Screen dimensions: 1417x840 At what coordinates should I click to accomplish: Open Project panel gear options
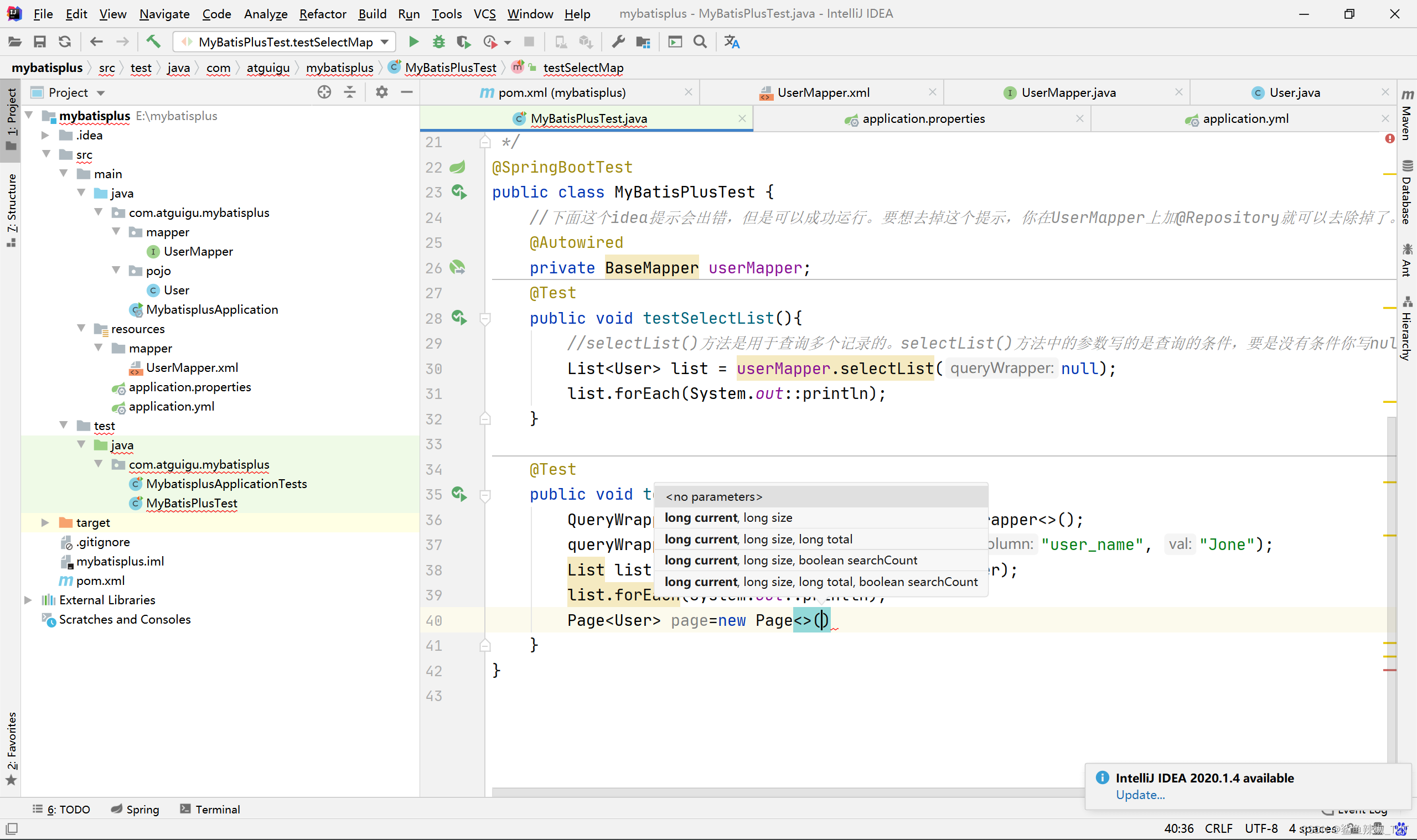[x=382, y=92]
